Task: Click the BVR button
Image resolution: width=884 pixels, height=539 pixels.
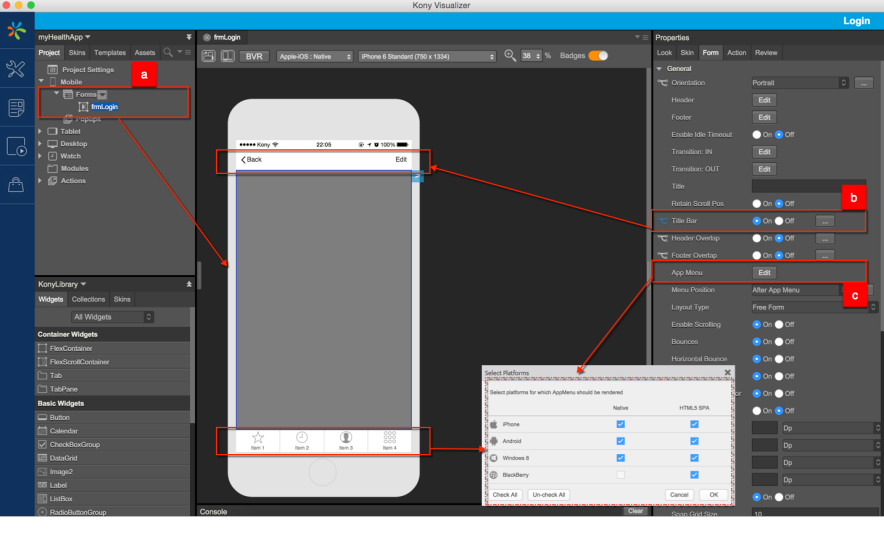Action: click(254, 56)
